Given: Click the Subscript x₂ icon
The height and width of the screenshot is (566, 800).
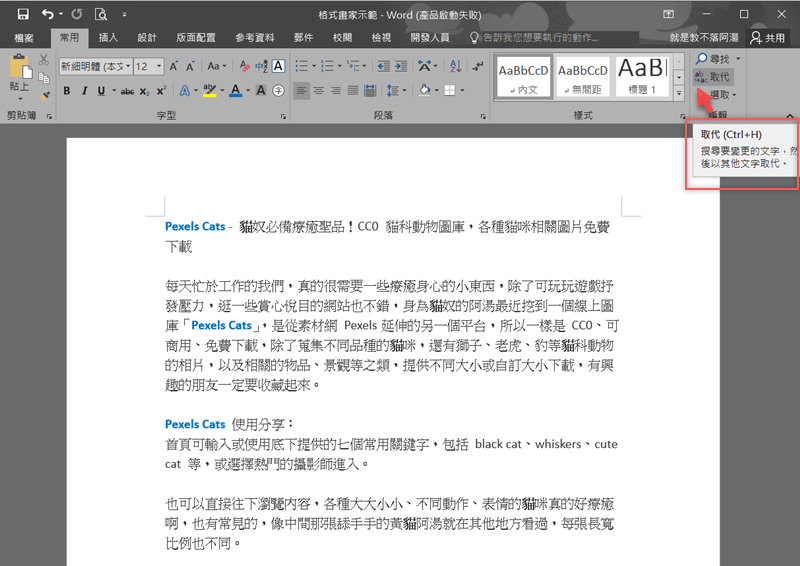Looking at the screenshot, I should click(x=146, y=91).
